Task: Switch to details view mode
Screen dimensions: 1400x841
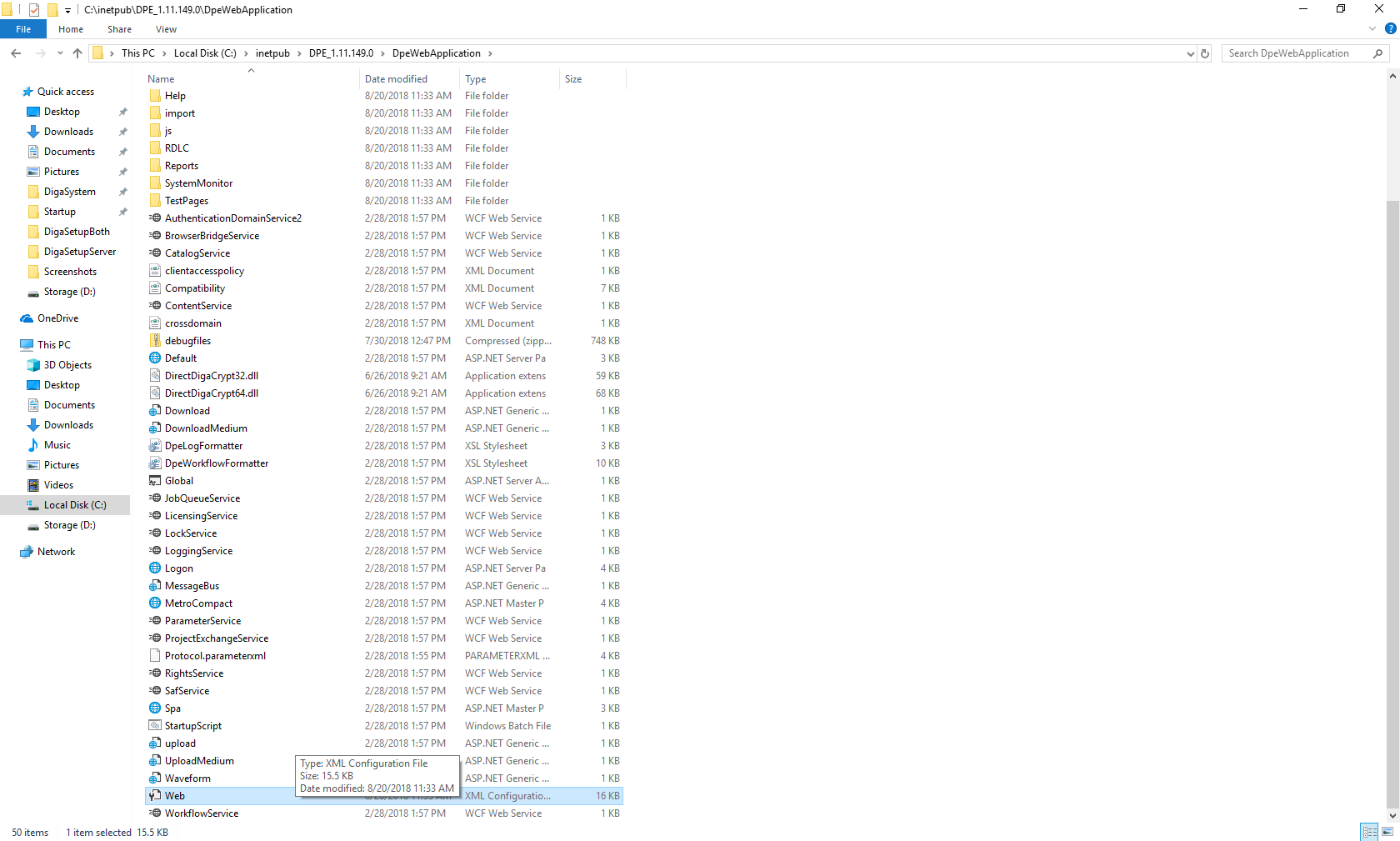Action: (x=1369, y=832)
